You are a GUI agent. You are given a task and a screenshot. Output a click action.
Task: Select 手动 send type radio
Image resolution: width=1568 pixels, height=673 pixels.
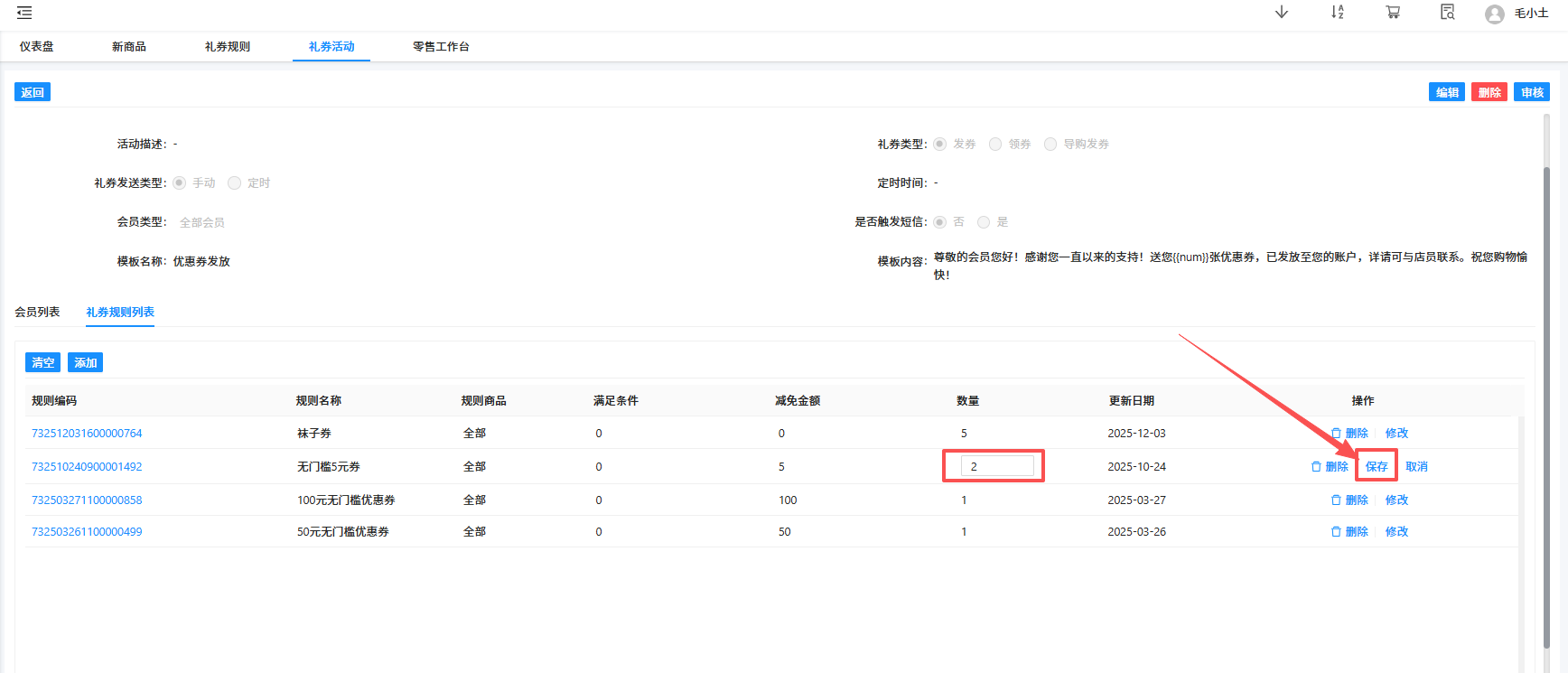pos(180,182)
